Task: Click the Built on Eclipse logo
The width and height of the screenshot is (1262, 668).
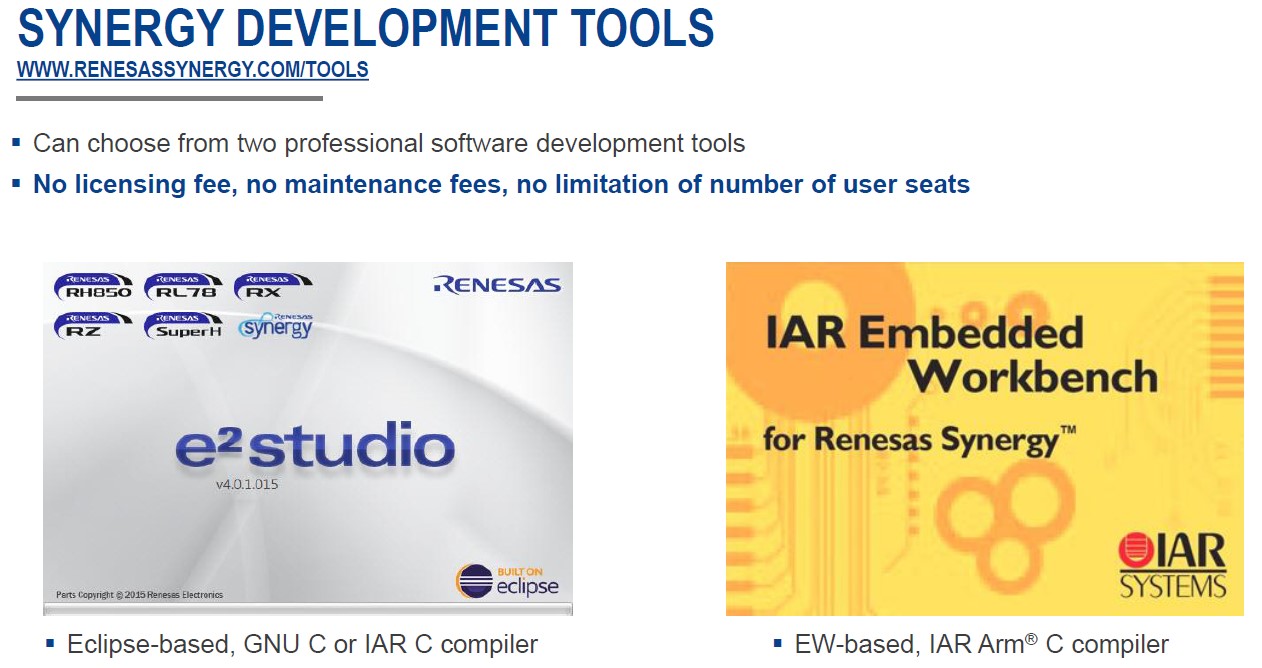Action: [507, 580]
